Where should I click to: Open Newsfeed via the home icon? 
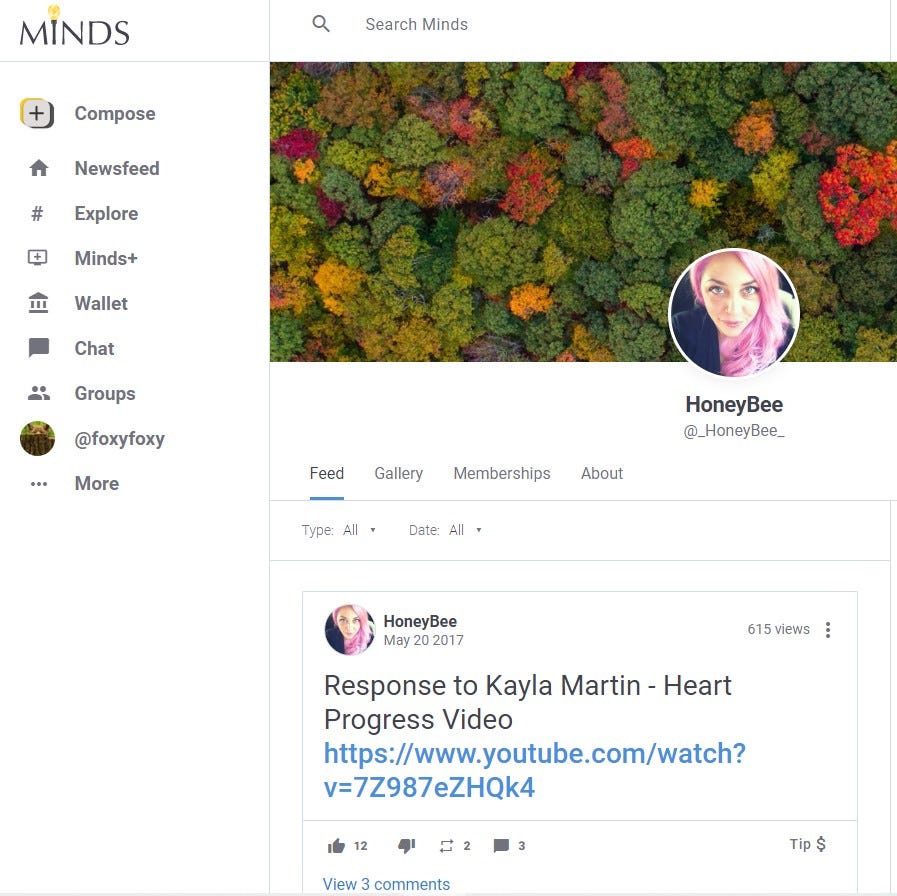tap(38, 168)
